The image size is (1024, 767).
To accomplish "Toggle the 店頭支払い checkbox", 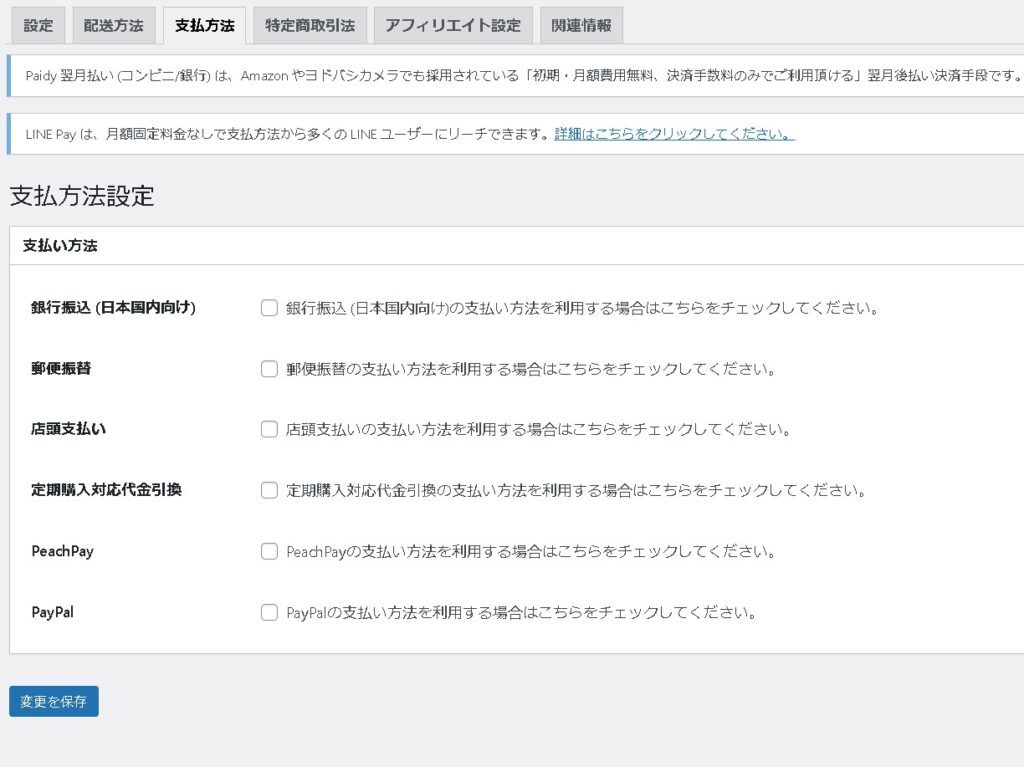I will [269, 430].
